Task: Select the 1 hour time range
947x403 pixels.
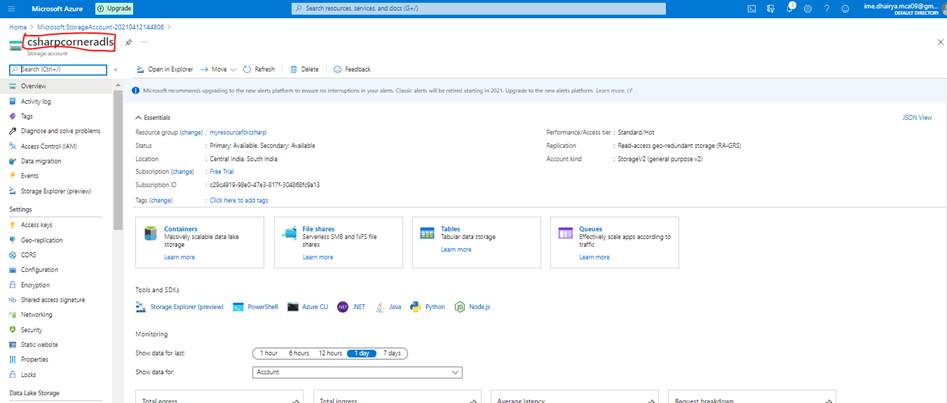Action: point(269,353)
